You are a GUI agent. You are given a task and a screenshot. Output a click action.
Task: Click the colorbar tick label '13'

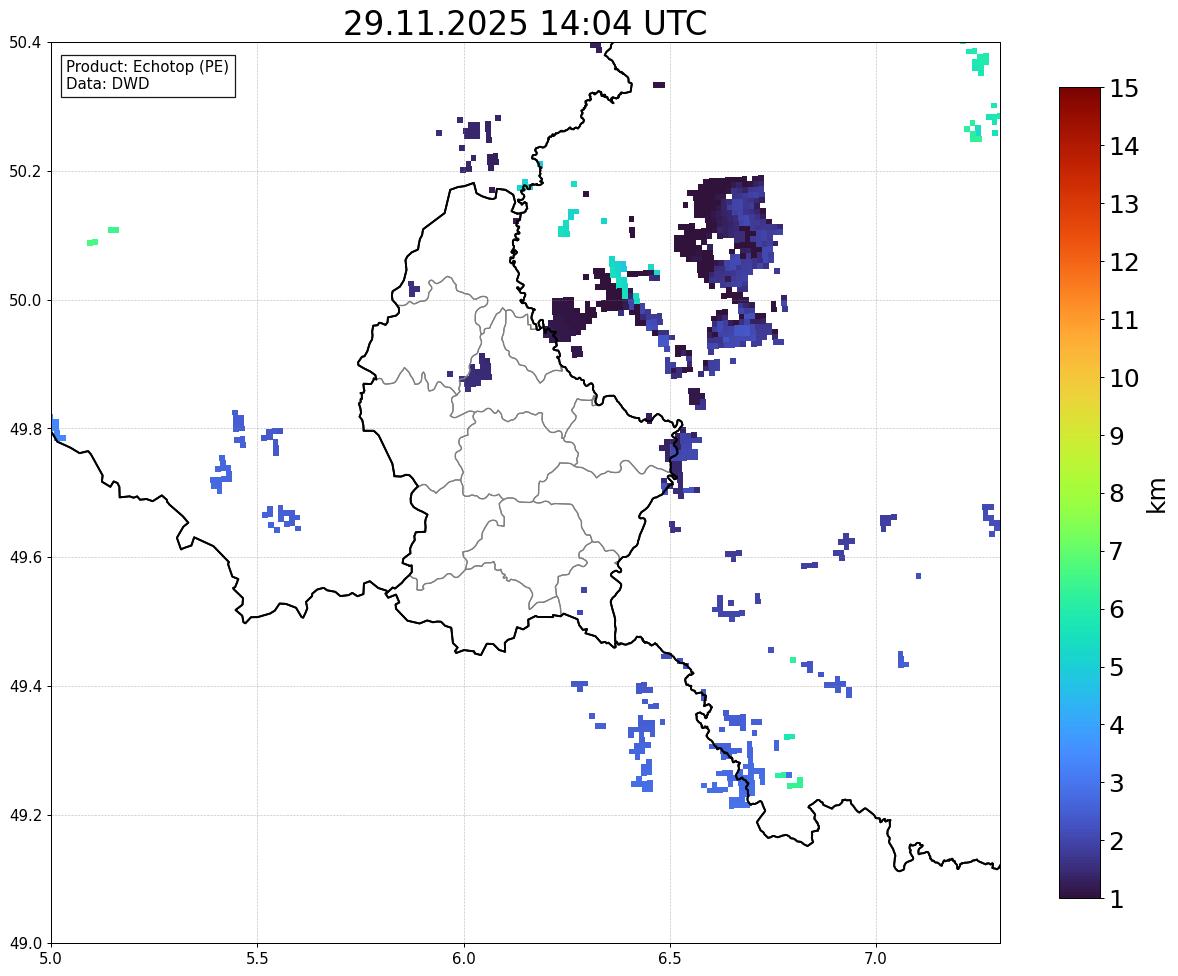[x=1124, y=204]
